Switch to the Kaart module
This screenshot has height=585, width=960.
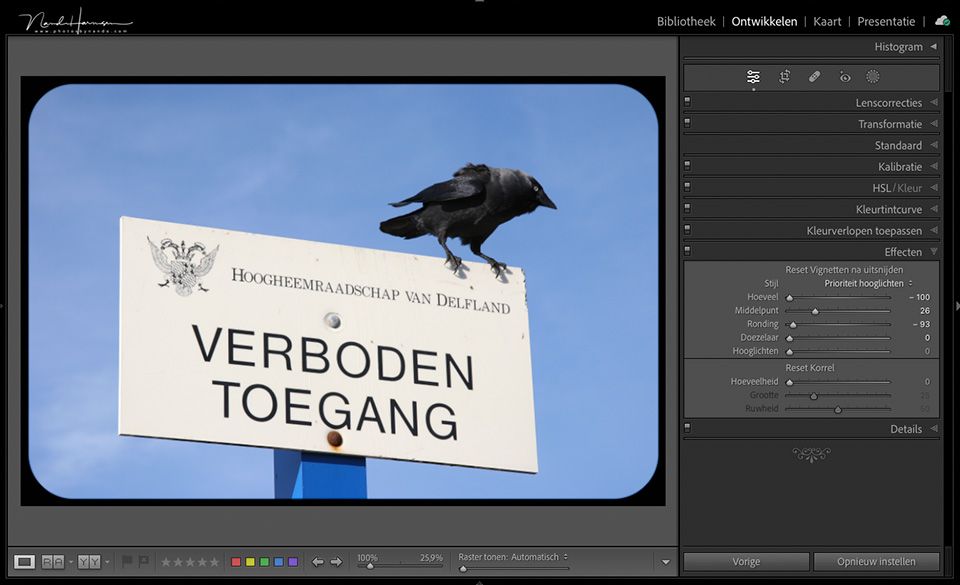tap(827, 21)
